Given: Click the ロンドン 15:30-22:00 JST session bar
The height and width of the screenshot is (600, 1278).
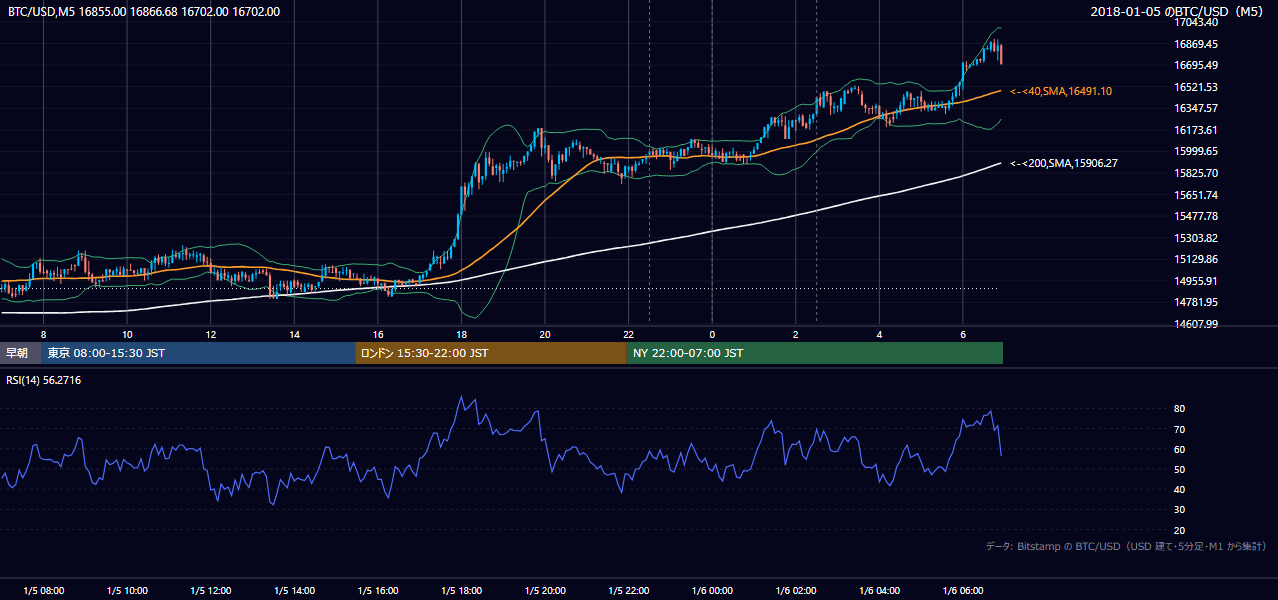Looking at the screenshot, I should 491,353.
